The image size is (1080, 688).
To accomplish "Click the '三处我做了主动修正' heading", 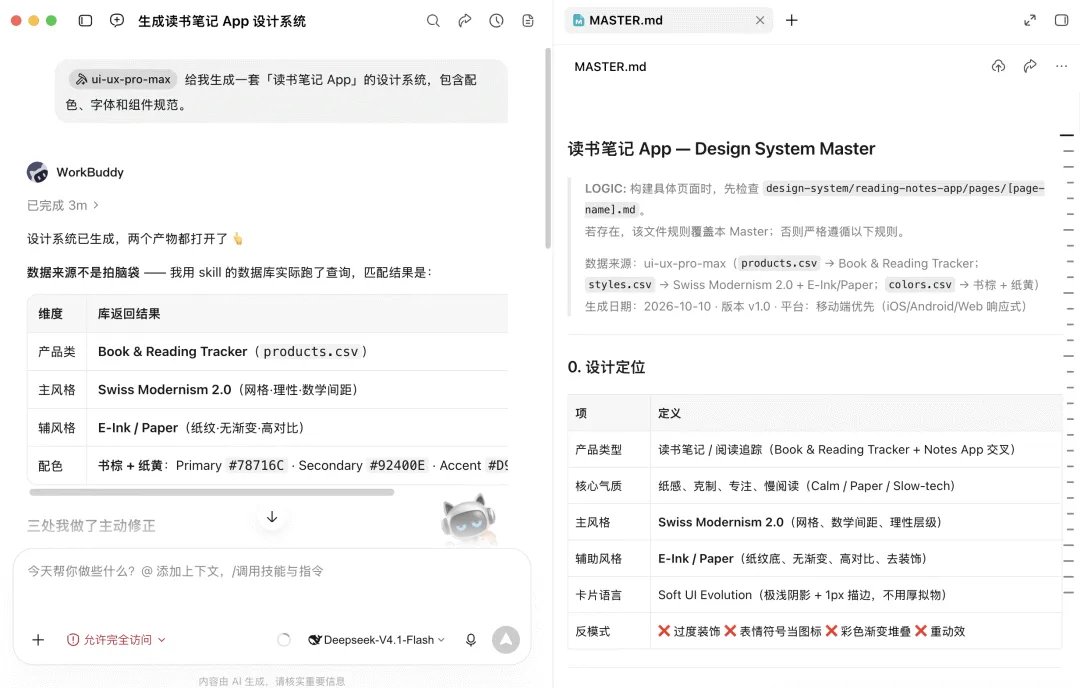I will (91, 525).
